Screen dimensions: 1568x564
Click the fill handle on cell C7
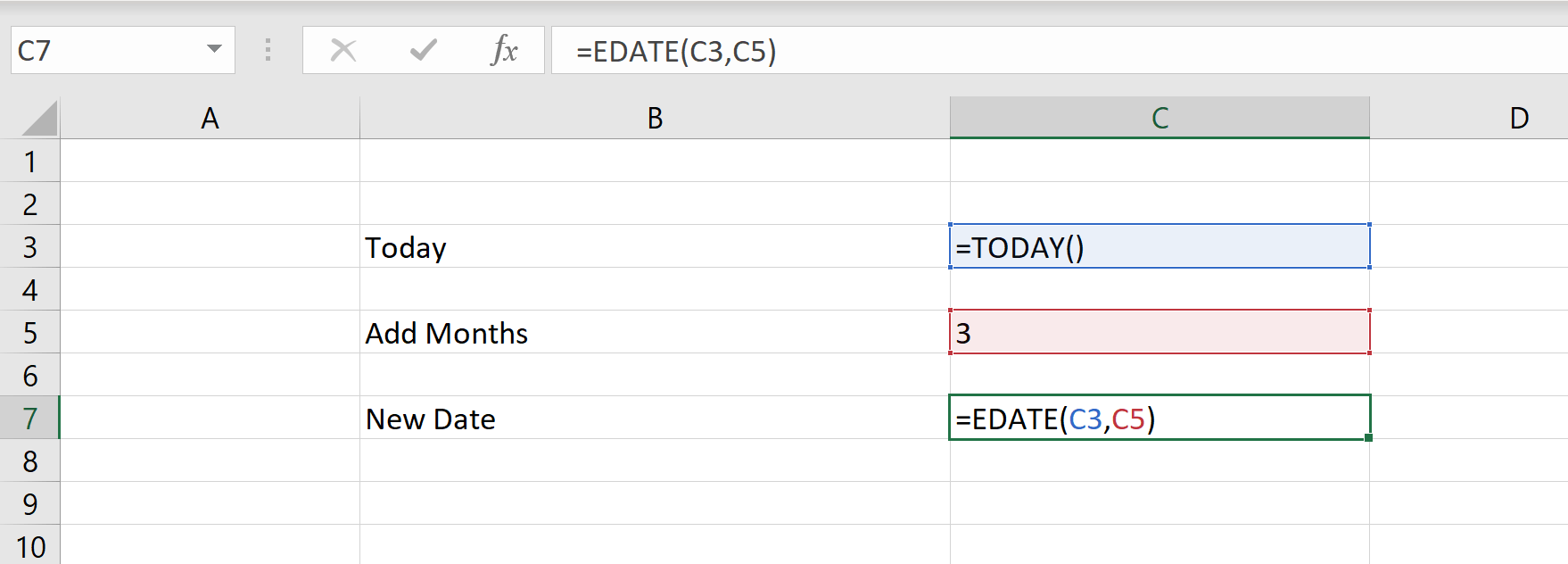pyautogui.click(x=1367, y=439)
